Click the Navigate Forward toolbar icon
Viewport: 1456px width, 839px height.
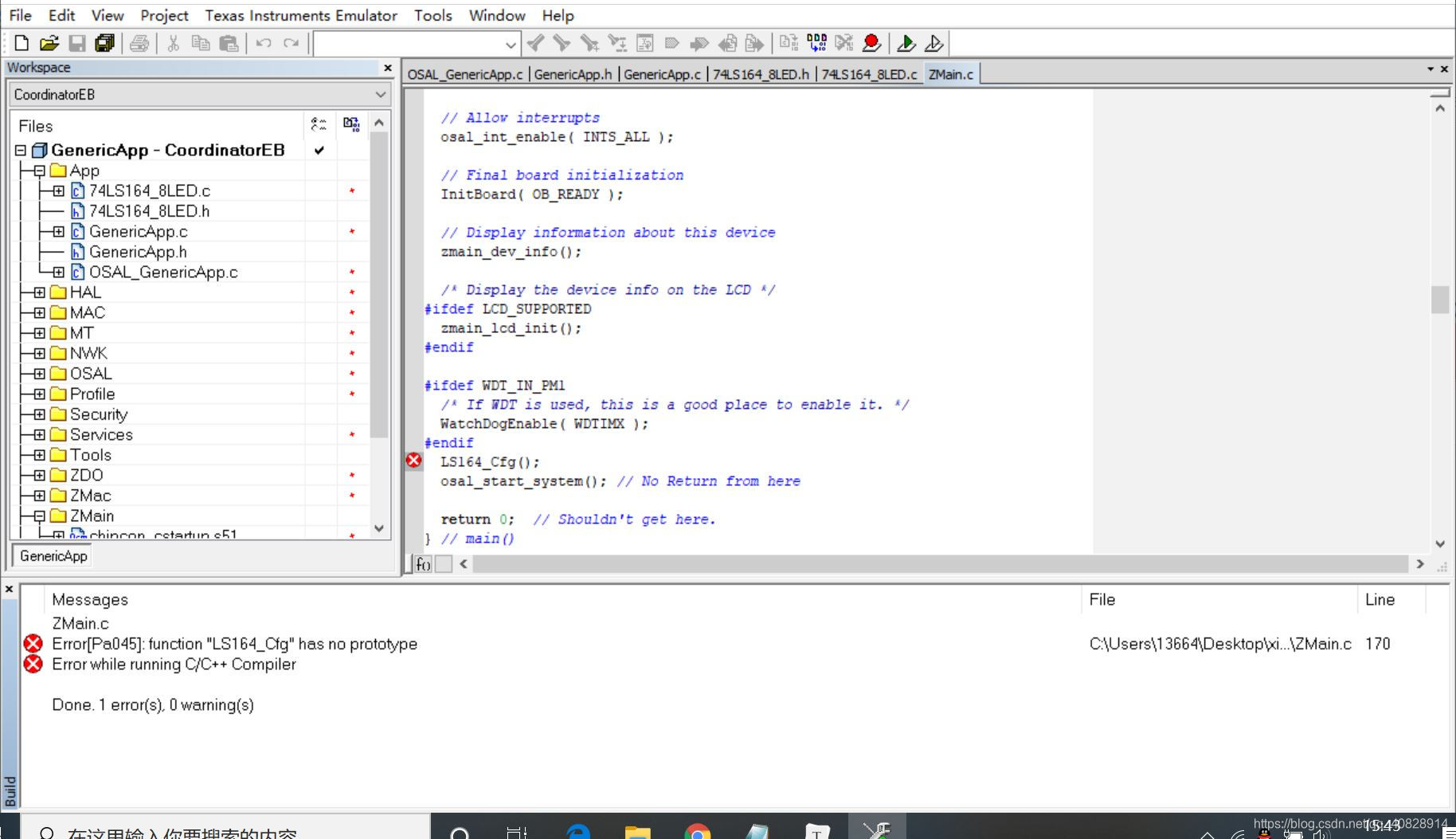pyautogui.click(x=754, y=43)
